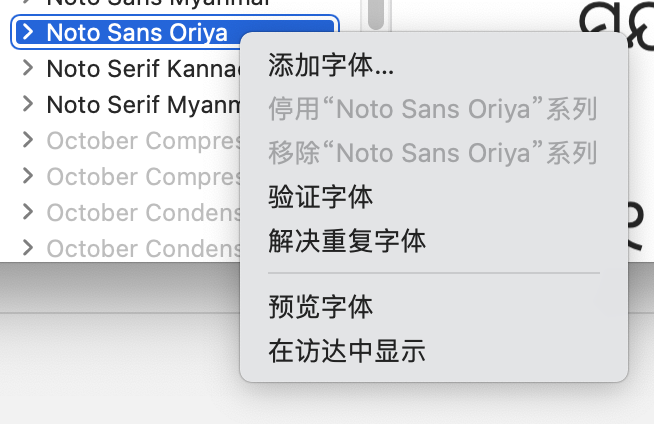Select 移除"Noto Sans Oriya"系列 in the menu
The image size is (654, 424).
point(432,153)
